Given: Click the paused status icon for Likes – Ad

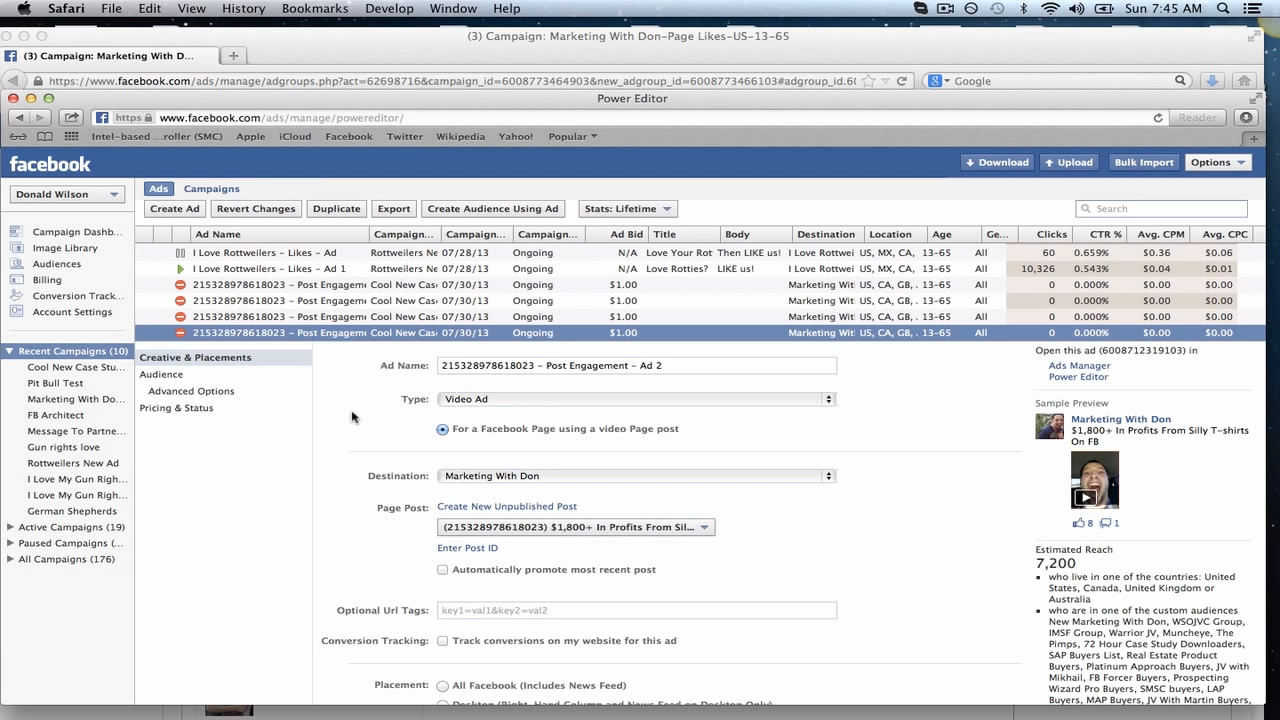Looking at the screenshot, I should tap(180, 253).
